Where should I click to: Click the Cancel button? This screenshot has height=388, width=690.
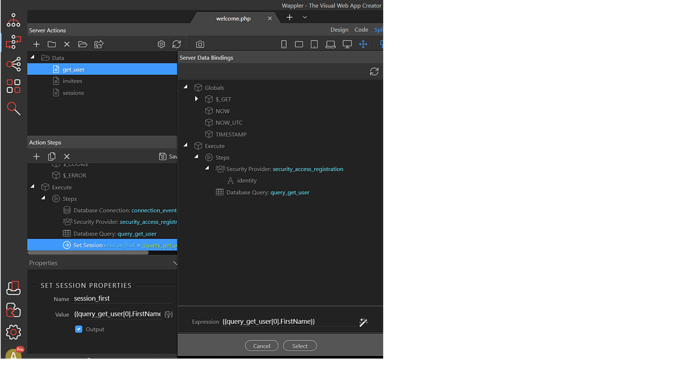261,346
